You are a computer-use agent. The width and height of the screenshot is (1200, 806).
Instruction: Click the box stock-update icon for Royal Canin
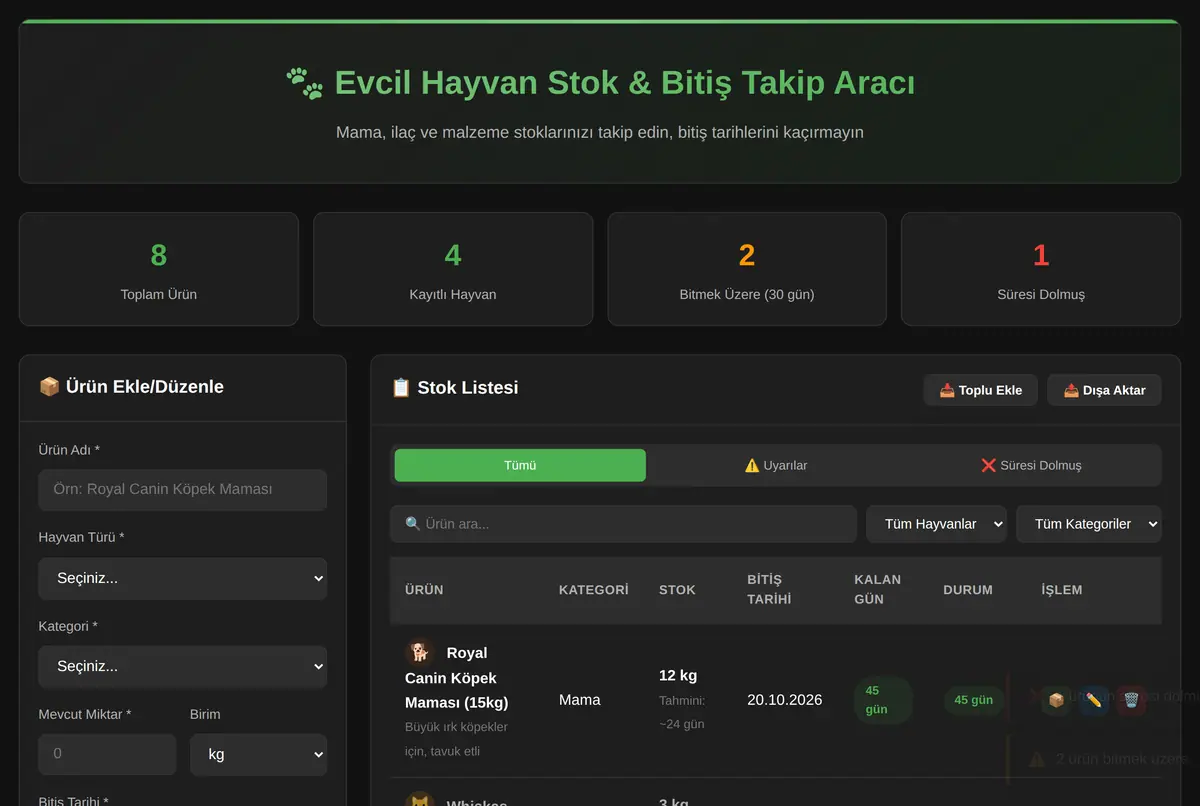click(1056, 700)
